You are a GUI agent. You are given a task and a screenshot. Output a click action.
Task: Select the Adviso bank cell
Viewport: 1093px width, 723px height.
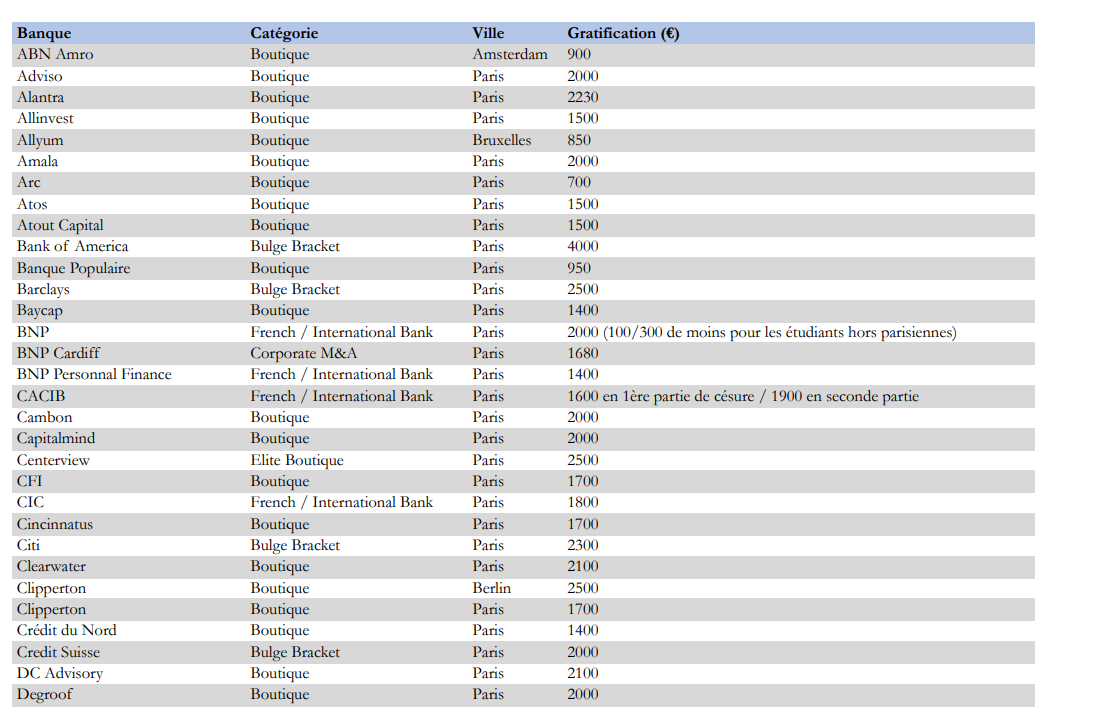coord(40,76)
